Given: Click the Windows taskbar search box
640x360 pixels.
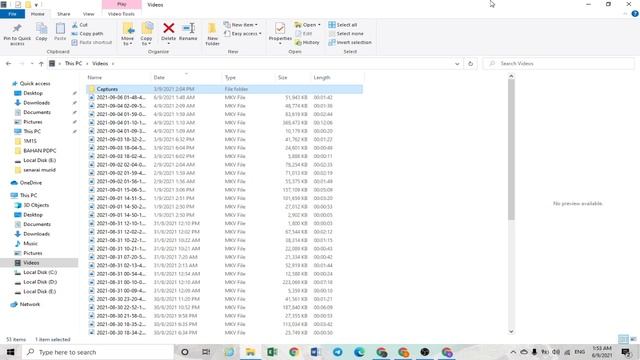Looking at the screenshot, I should (98, 352).
